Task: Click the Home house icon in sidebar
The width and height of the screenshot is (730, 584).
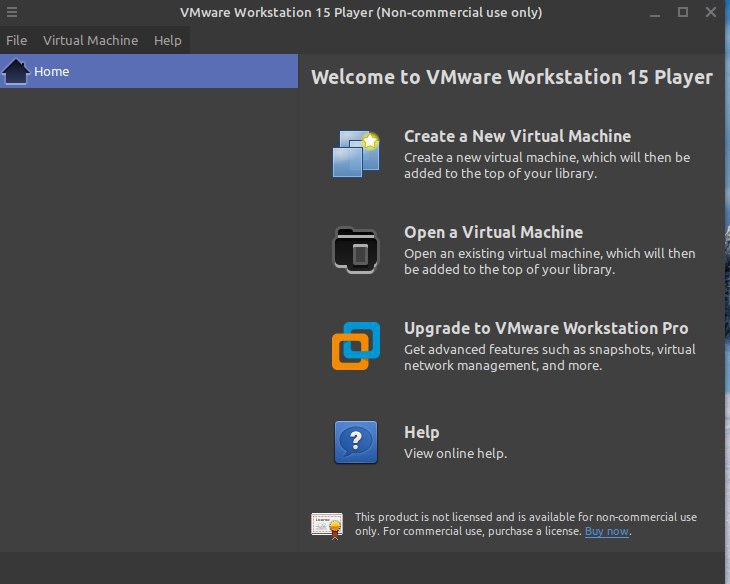Action: 16,71
